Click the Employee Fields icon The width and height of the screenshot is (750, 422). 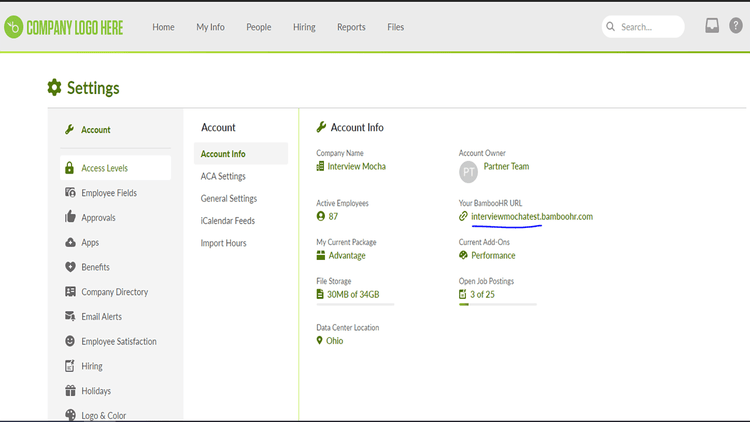pos(70,192)
